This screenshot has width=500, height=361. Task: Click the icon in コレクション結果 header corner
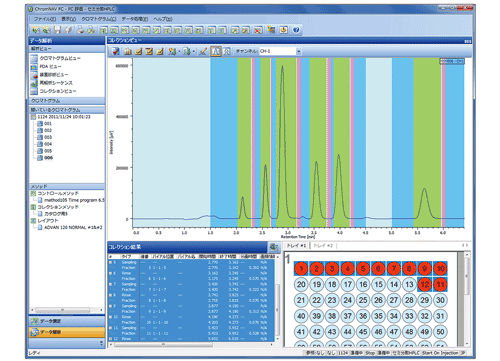pos(274,247)
